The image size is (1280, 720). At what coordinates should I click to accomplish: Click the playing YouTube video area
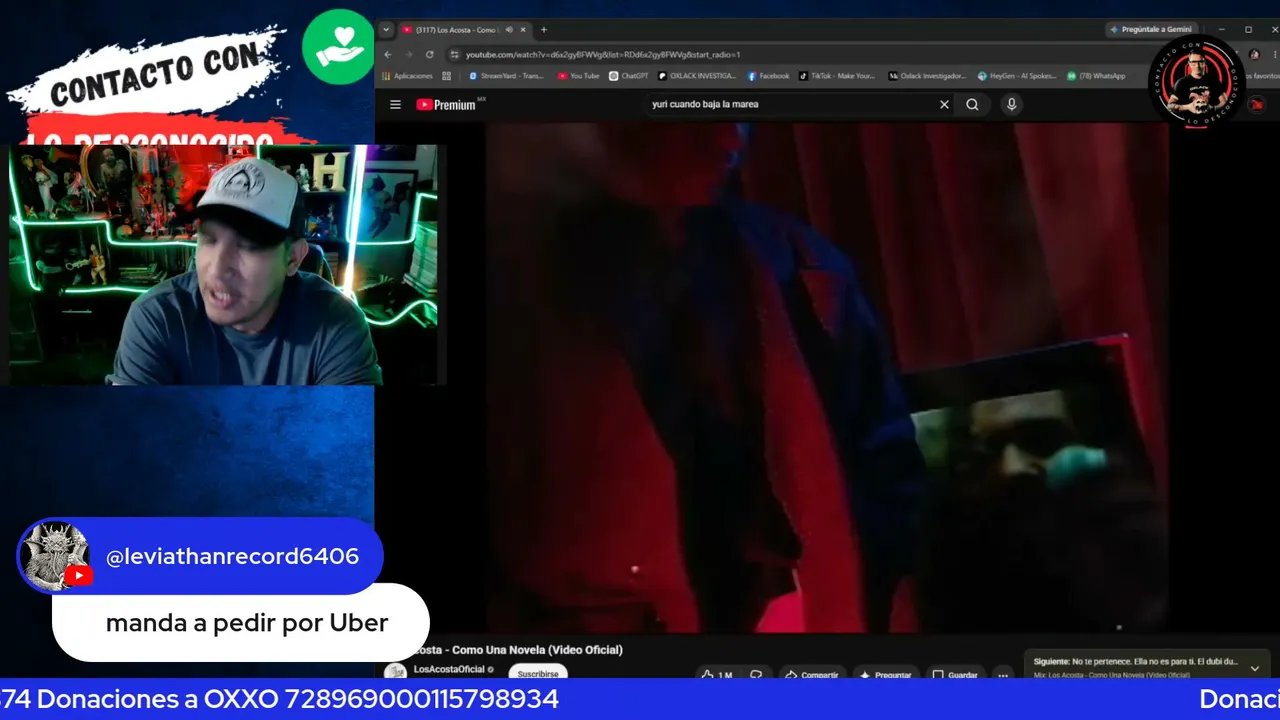827,378
